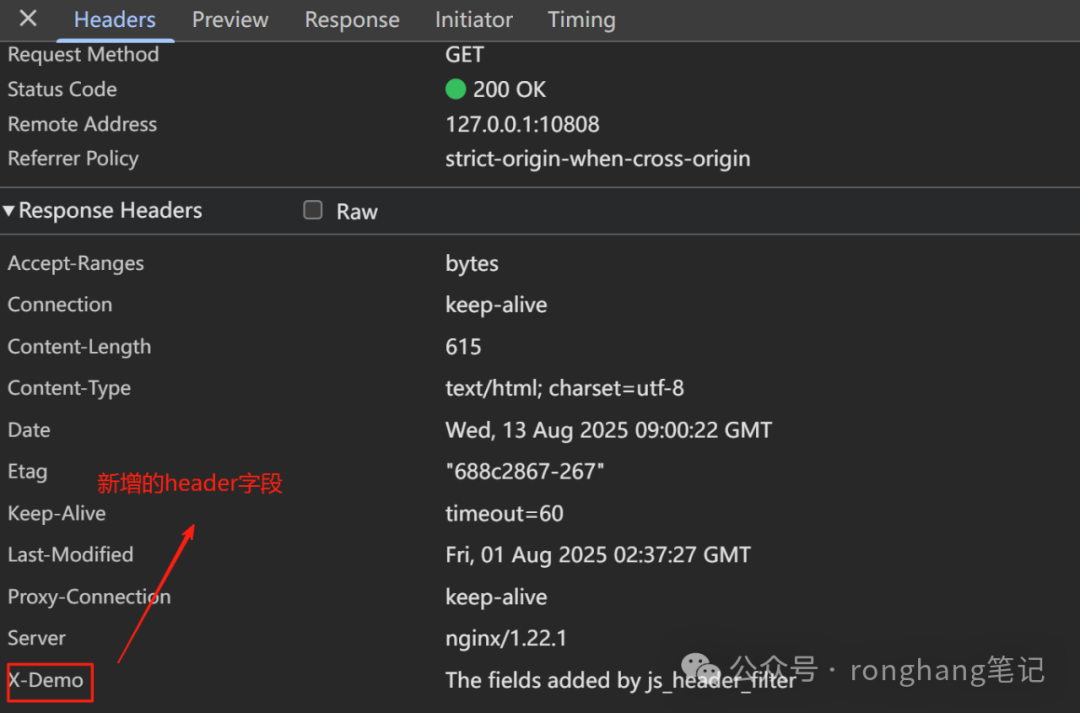Image resolution: width=1080 pixels, height=713 pixels.
Task: Click the Etag value "688c2867-267"
Action: [x=525, y=472]
